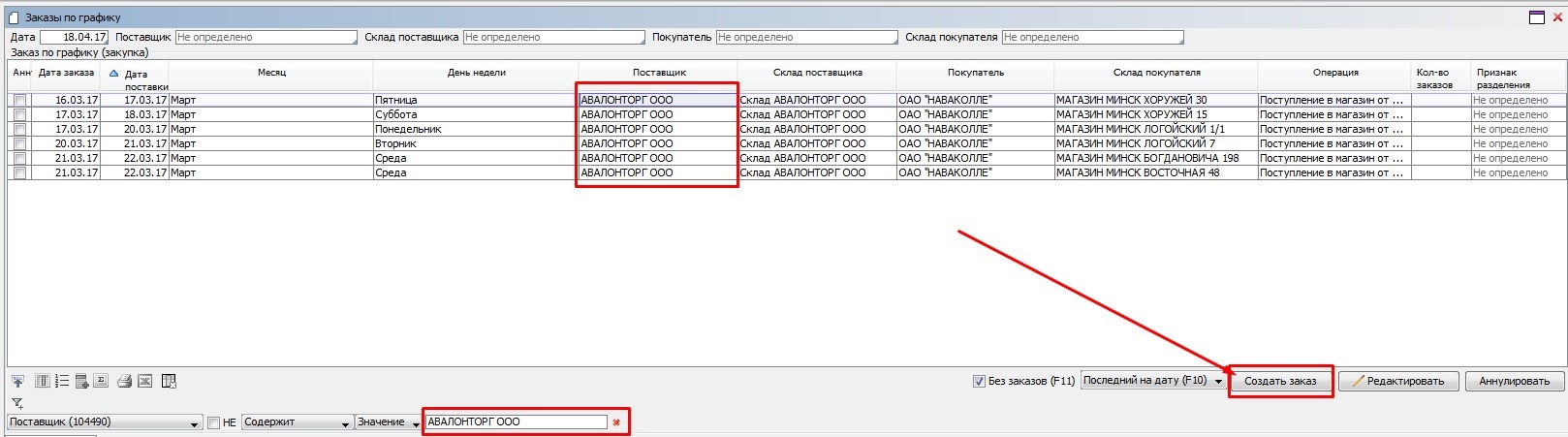Image resolution: width=1568 pixels, height=437 pixels.
Task: Click the numbered list icon
Action: 62,382
